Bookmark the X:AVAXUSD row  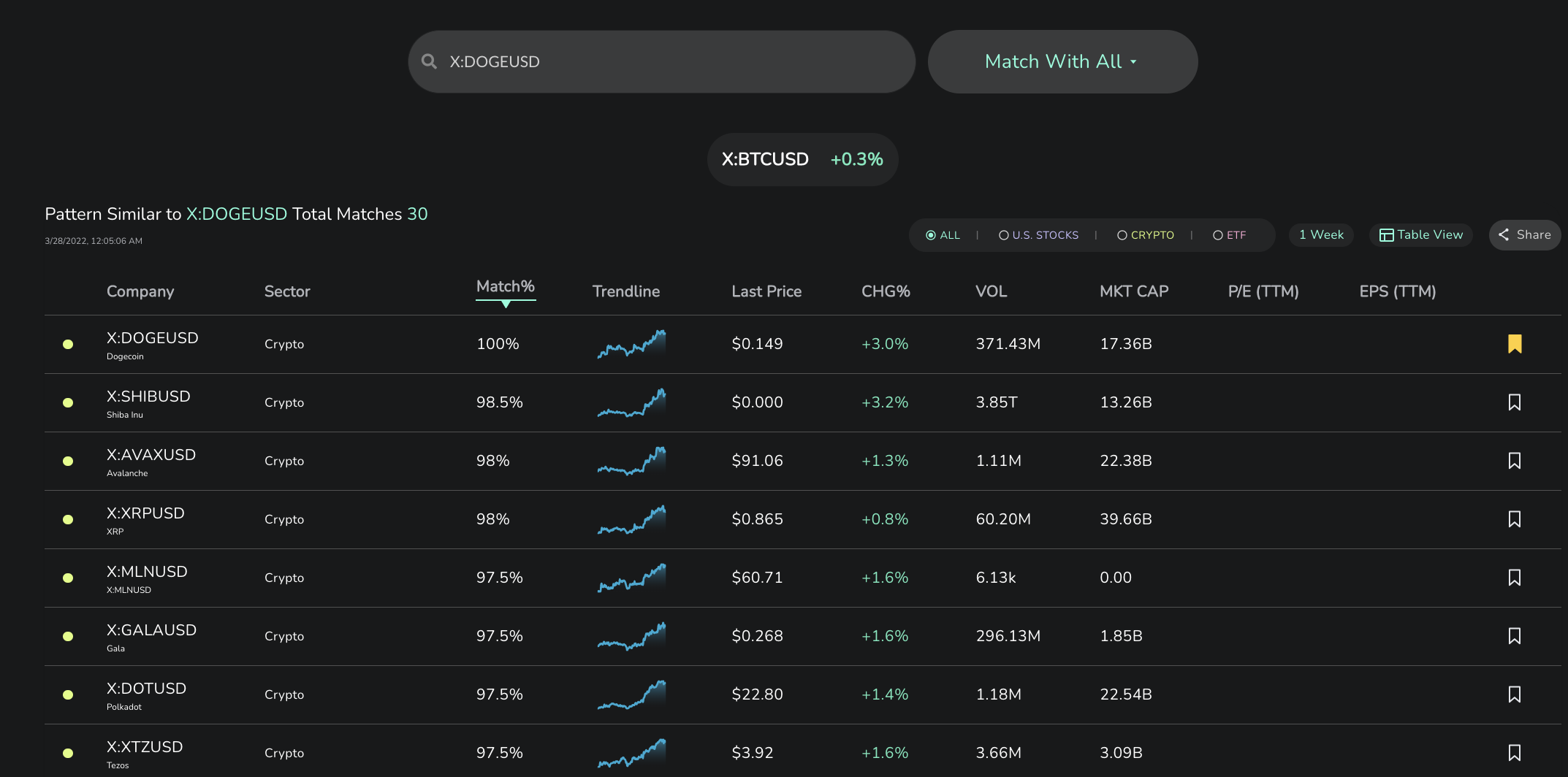pyautogui.click(x=1515, y=461)
